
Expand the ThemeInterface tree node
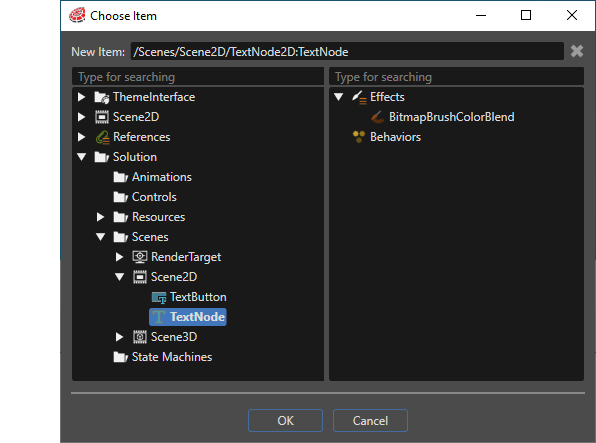(81, 97)
